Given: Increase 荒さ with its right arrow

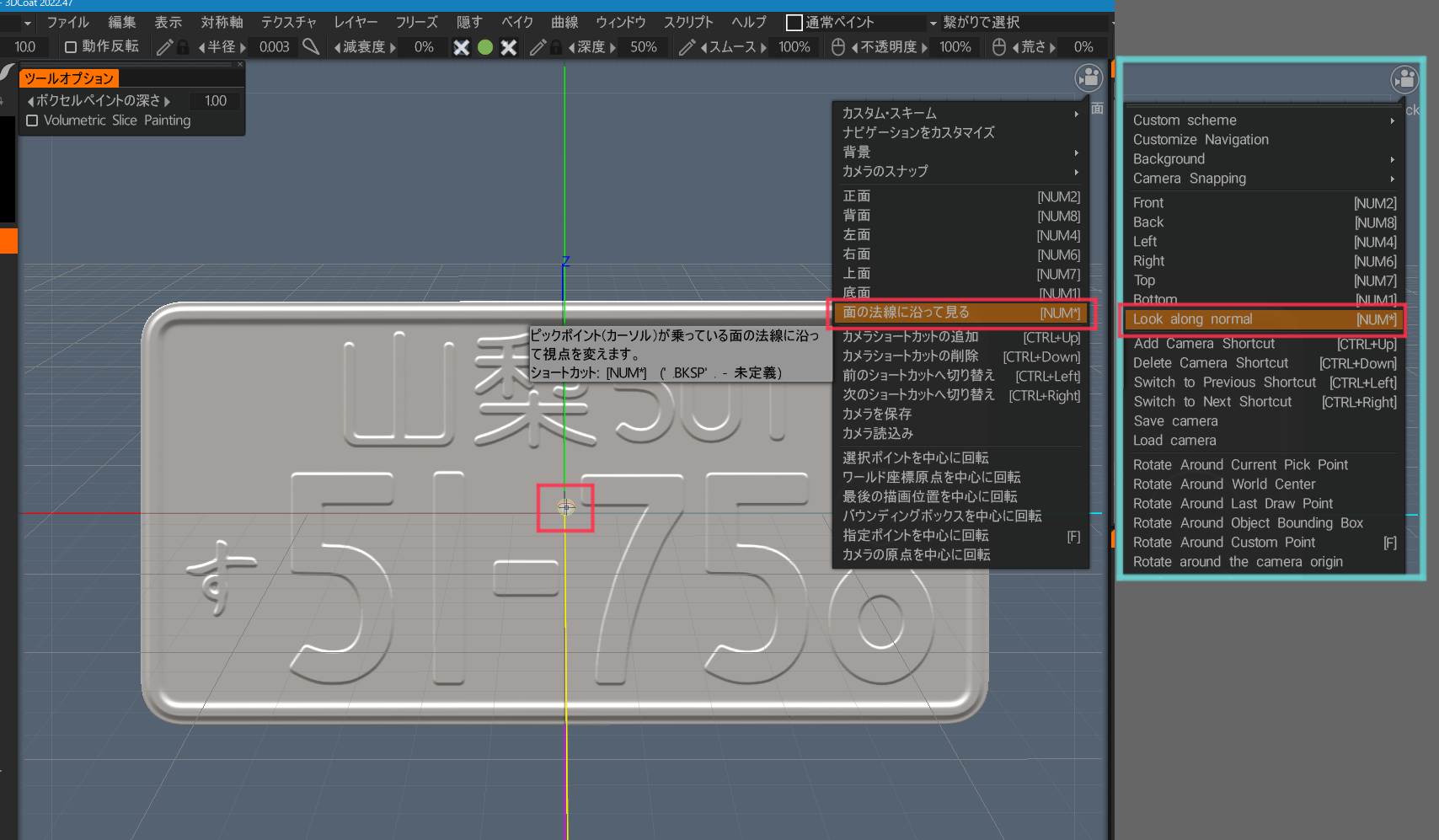Looking at the screenshot, I should (1052, 47).
